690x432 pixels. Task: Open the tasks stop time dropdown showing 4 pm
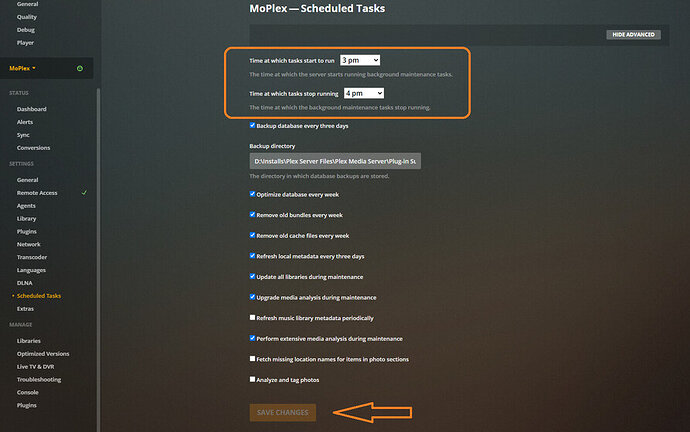point(364,93)
